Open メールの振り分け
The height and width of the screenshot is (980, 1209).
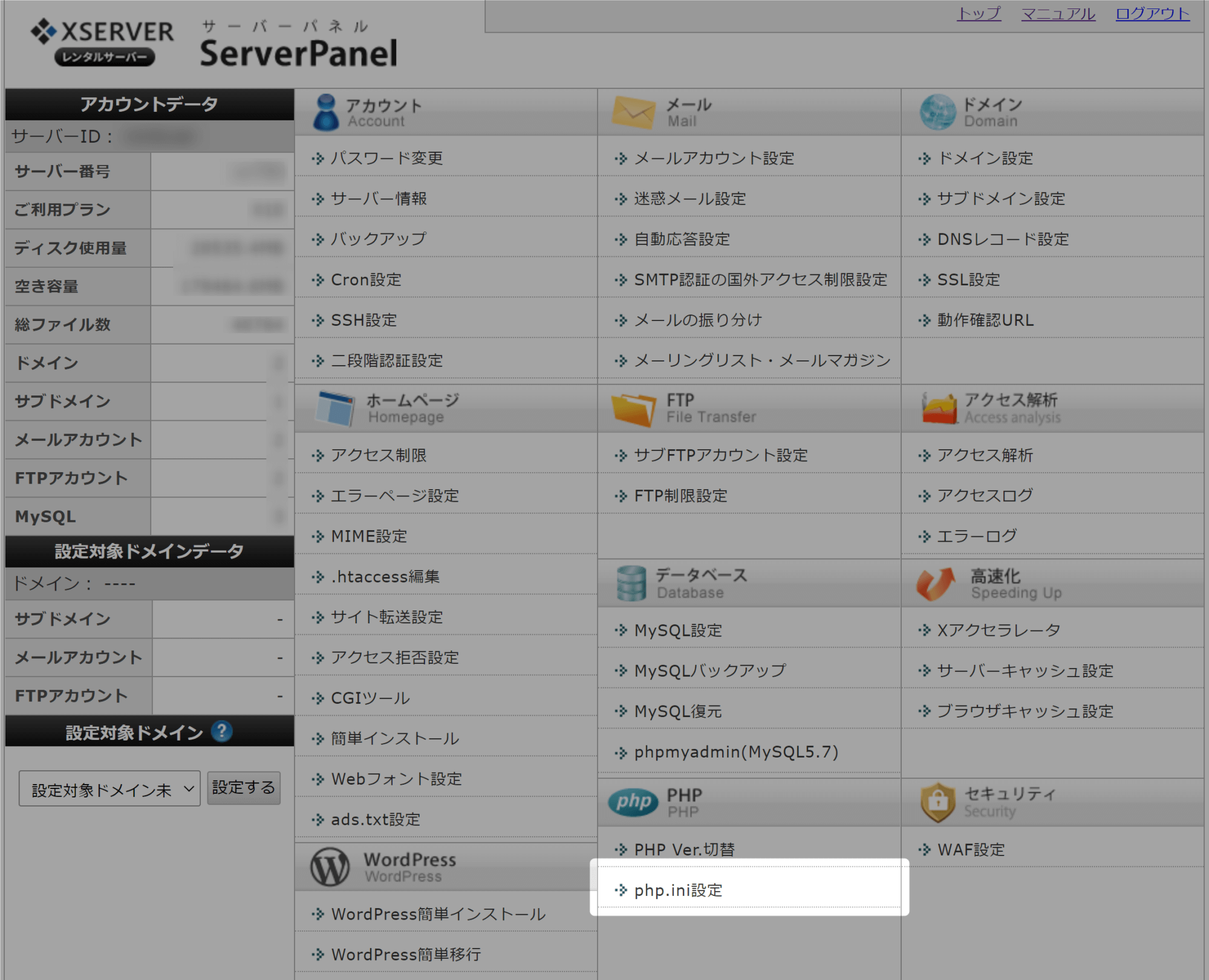click(698, 320)
